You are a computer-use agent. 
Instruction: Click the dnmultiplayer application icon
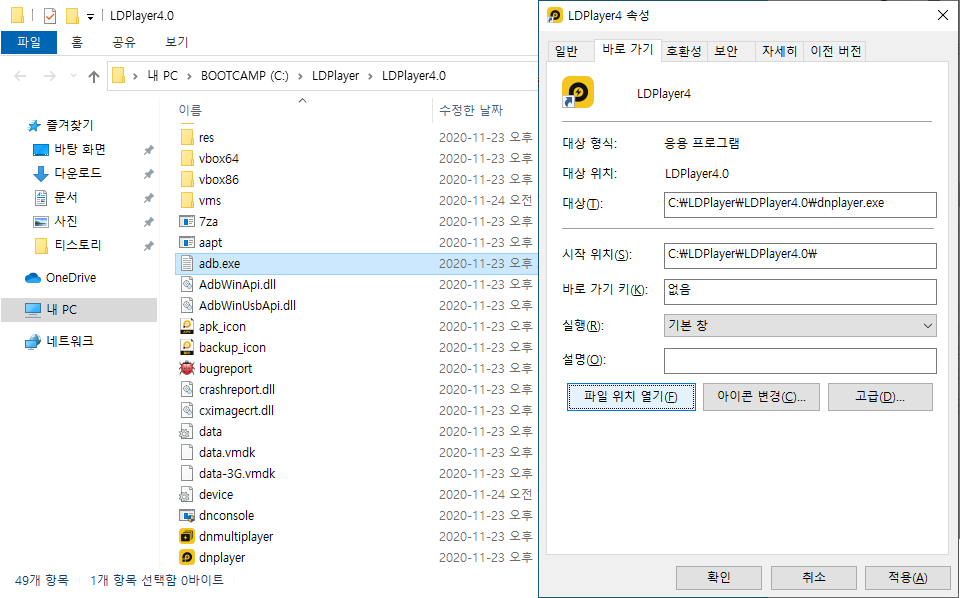(187, 536)
